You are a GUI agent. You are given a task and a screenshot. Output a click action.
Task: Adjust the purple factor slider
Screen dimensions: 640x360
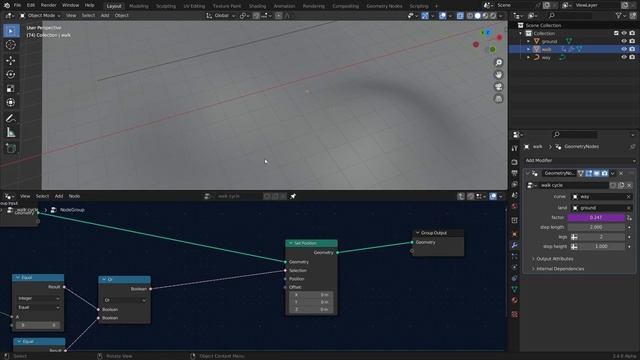(596, 218)
